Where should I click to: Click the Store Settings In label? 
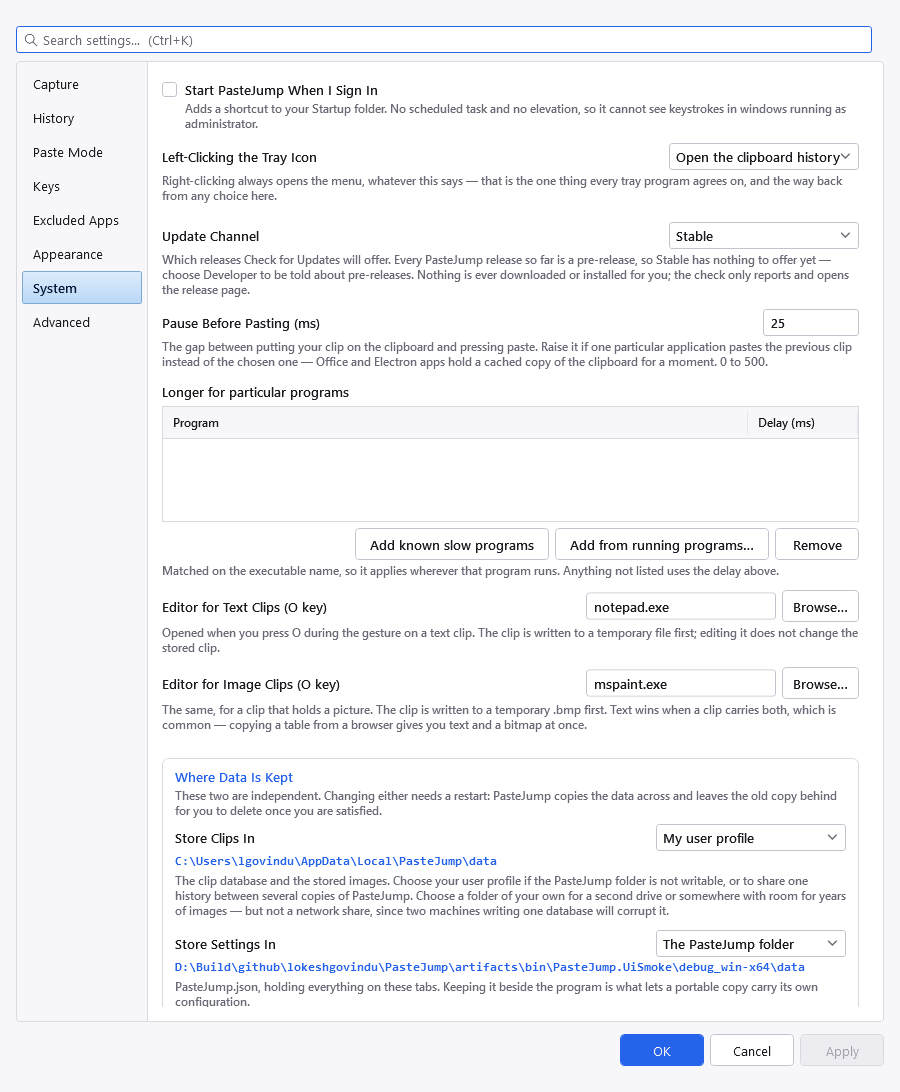tap(225, 944)
